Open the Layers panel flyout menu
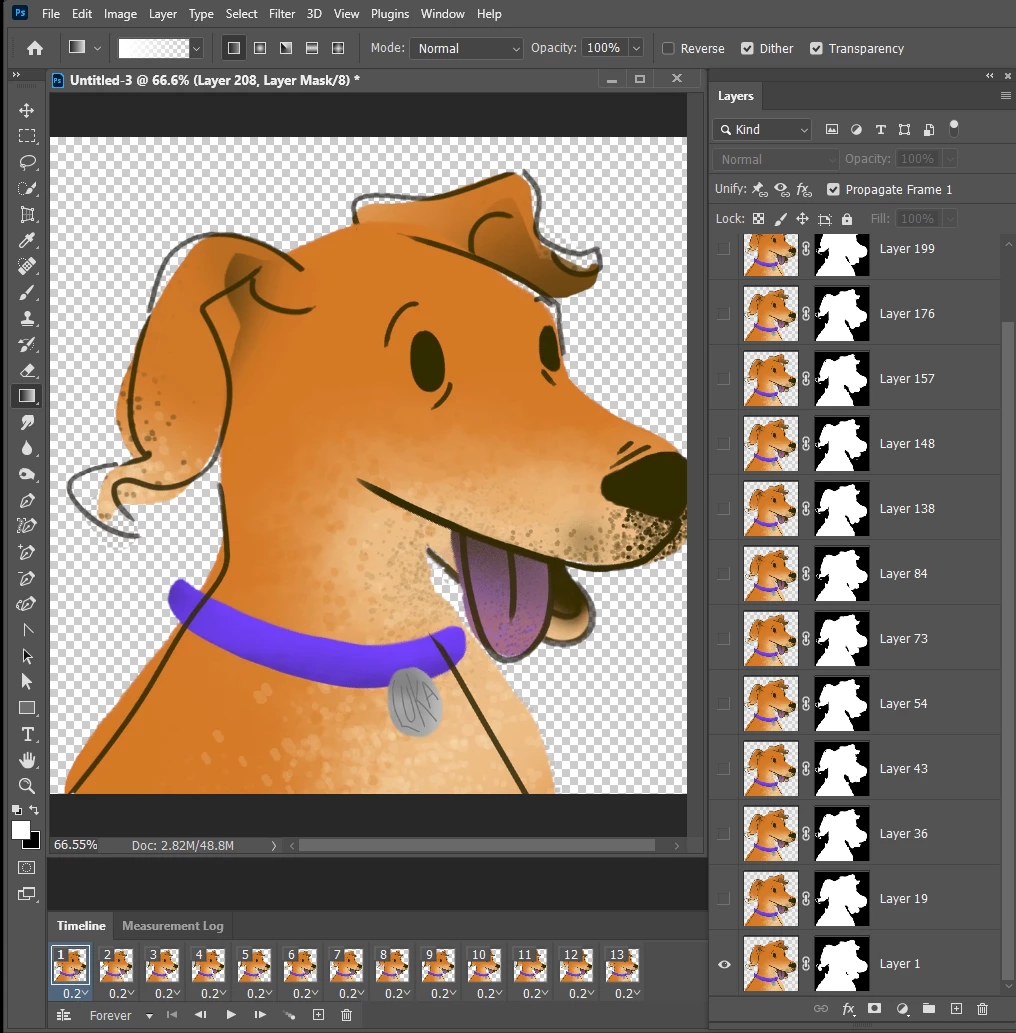The image size is (1016, 1033). click(x=1005, y=96)
